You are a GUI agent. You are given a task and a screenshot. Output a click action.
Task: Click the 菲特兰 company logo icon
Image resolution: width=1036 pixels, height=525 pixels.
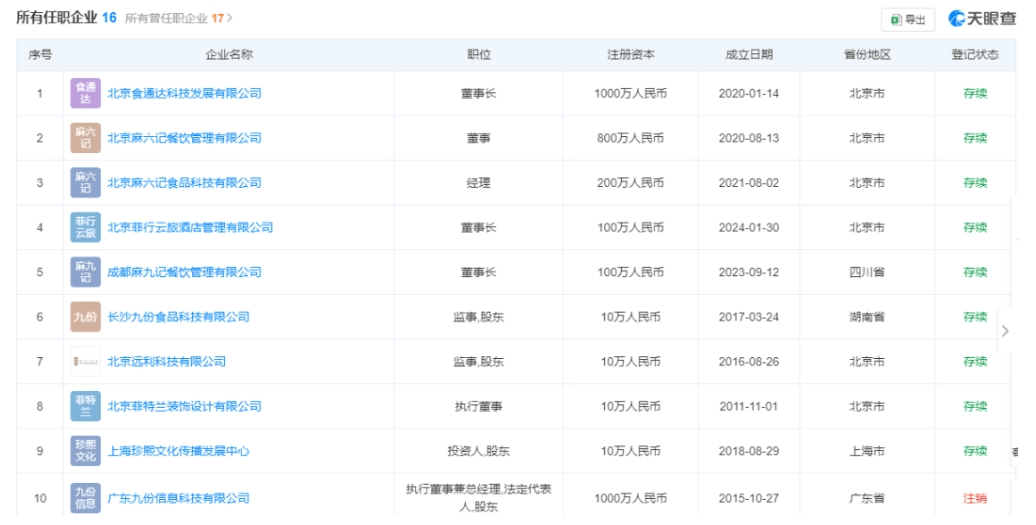coord(85,406)
